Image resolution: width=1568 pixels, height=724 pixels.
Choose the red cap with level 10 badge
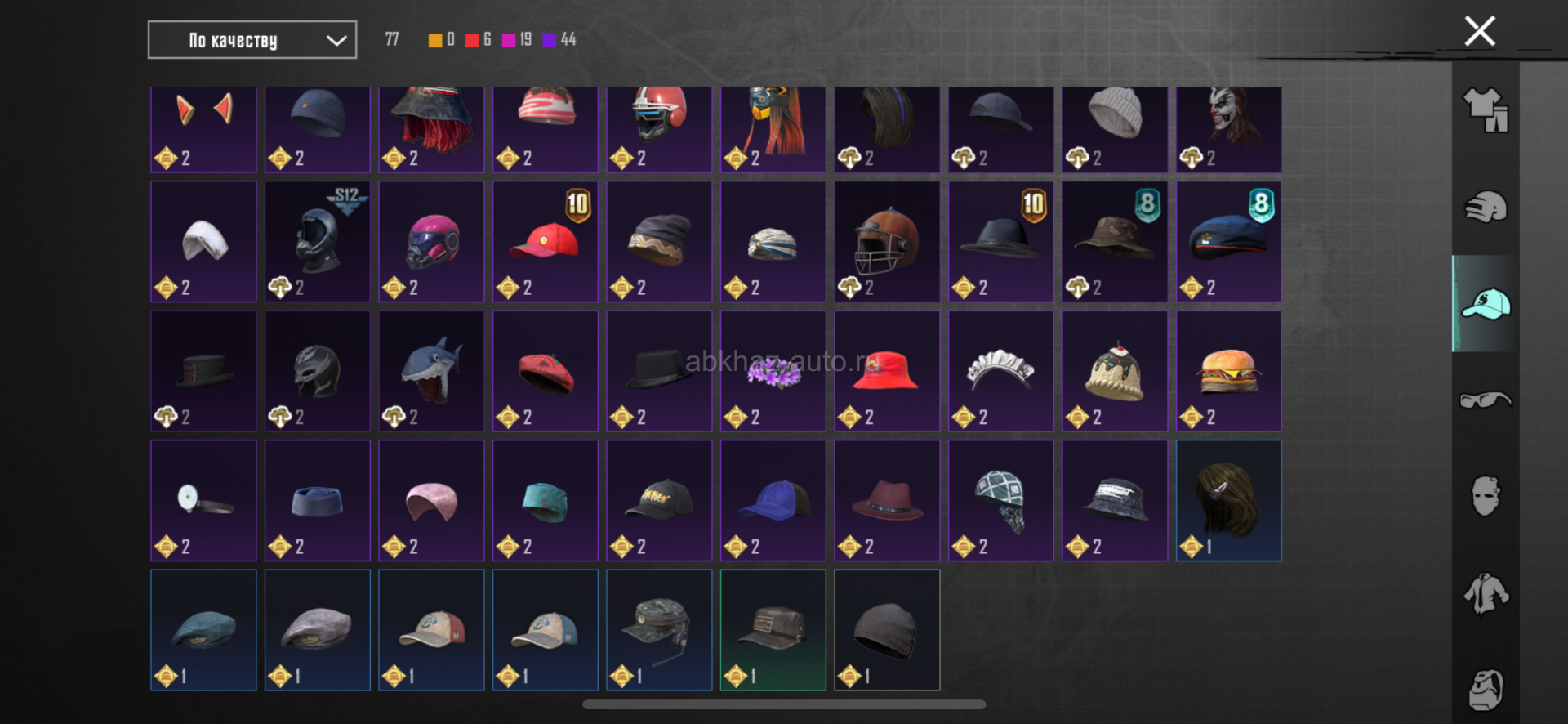(546, 242)
